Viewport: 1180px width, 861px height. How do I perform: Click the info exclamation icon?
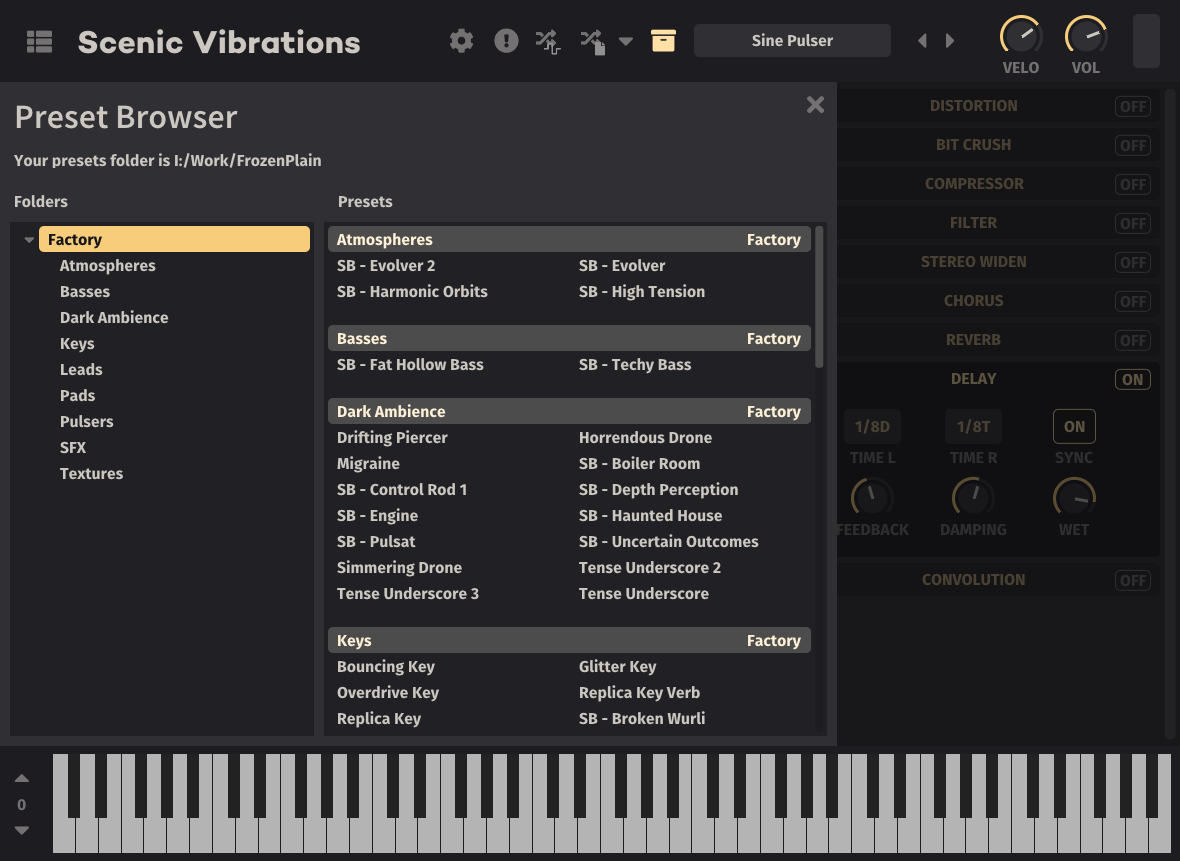click(x=506, y=40)
